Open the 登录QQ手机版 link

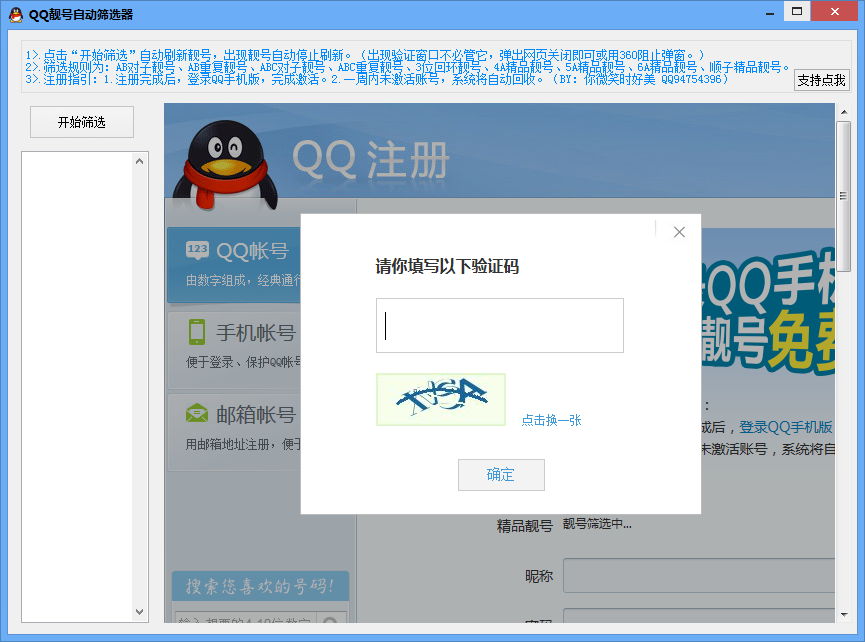[786, 426]
